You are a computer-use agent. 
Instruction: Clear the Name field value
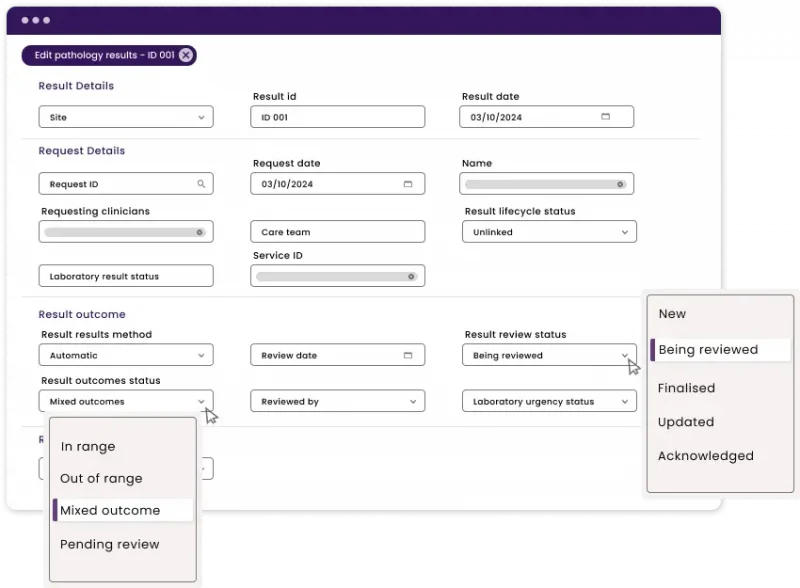point(620,184)
